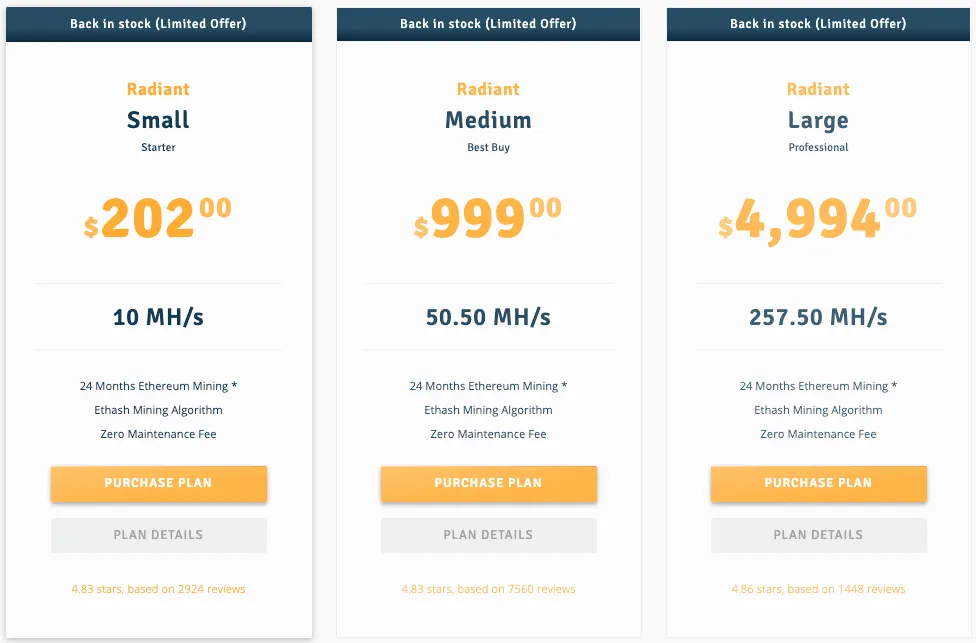Click the Purchase Plan button for Radiant Large

pos(818,484)
